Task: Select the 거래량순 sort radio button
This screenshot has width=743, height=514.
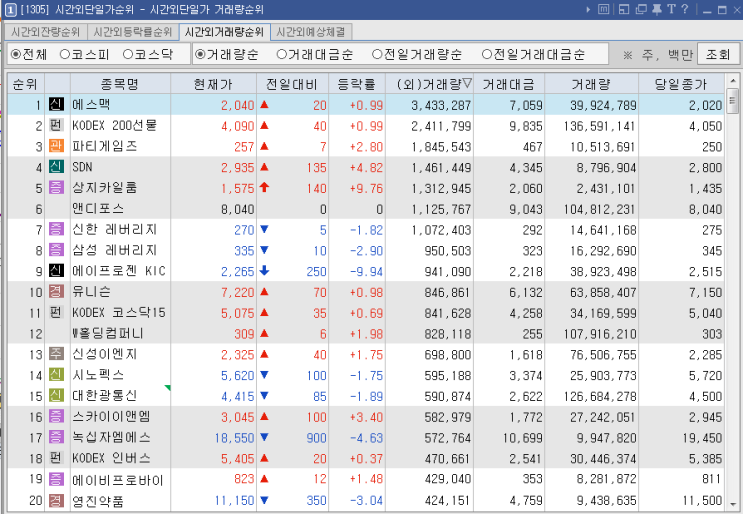Action: point(200,54)
